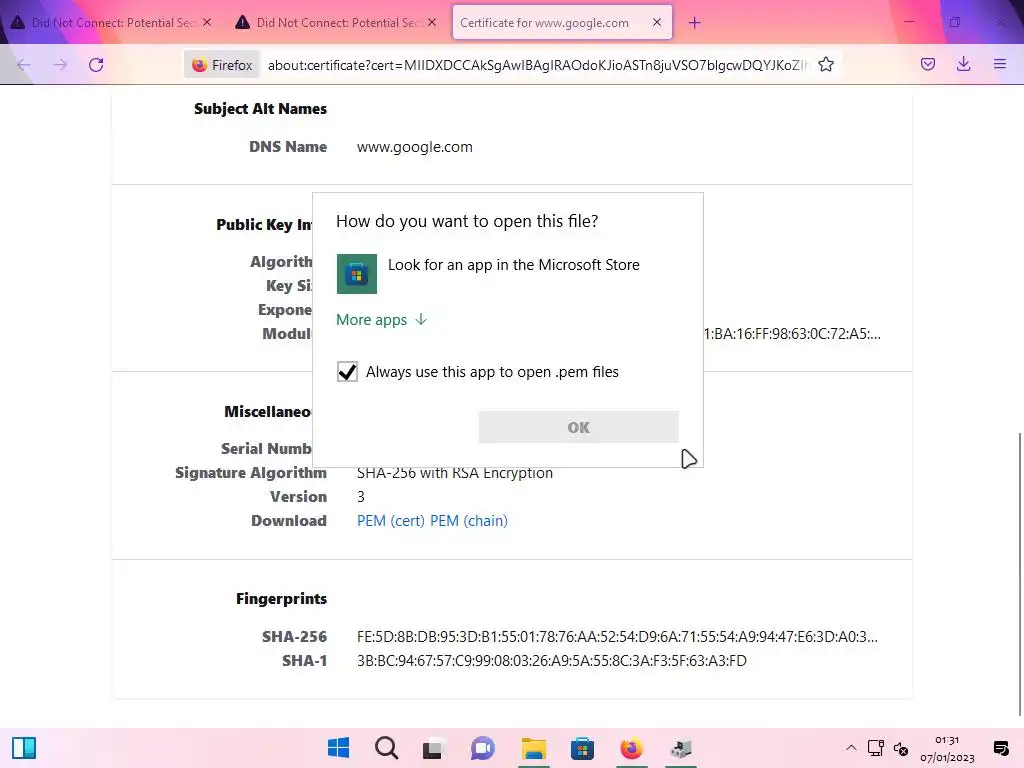Select Look for an app in the Microsoft Store

[x=507, y=274]
